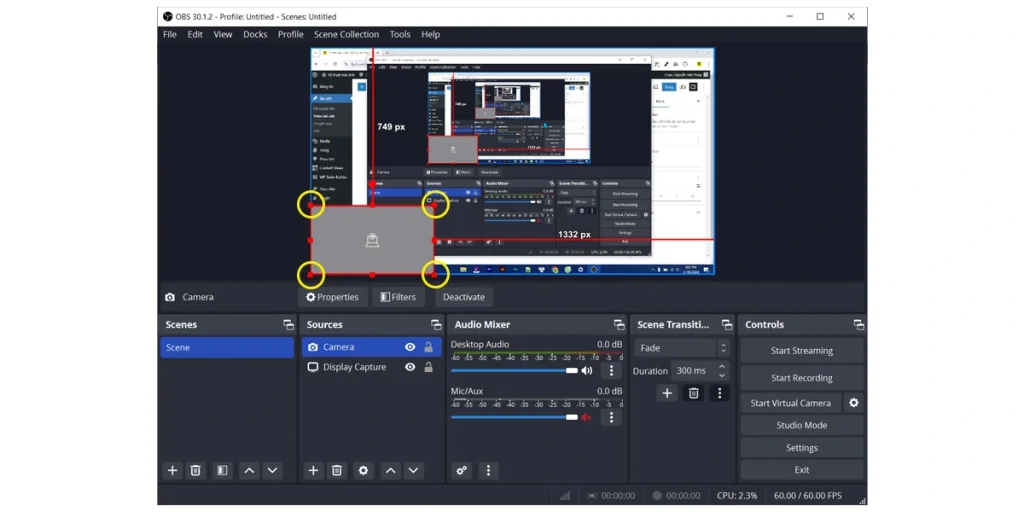The image size is (1024, 512).
Task: Unmute the Mic/Aux channel
Action: pos(586,417)
